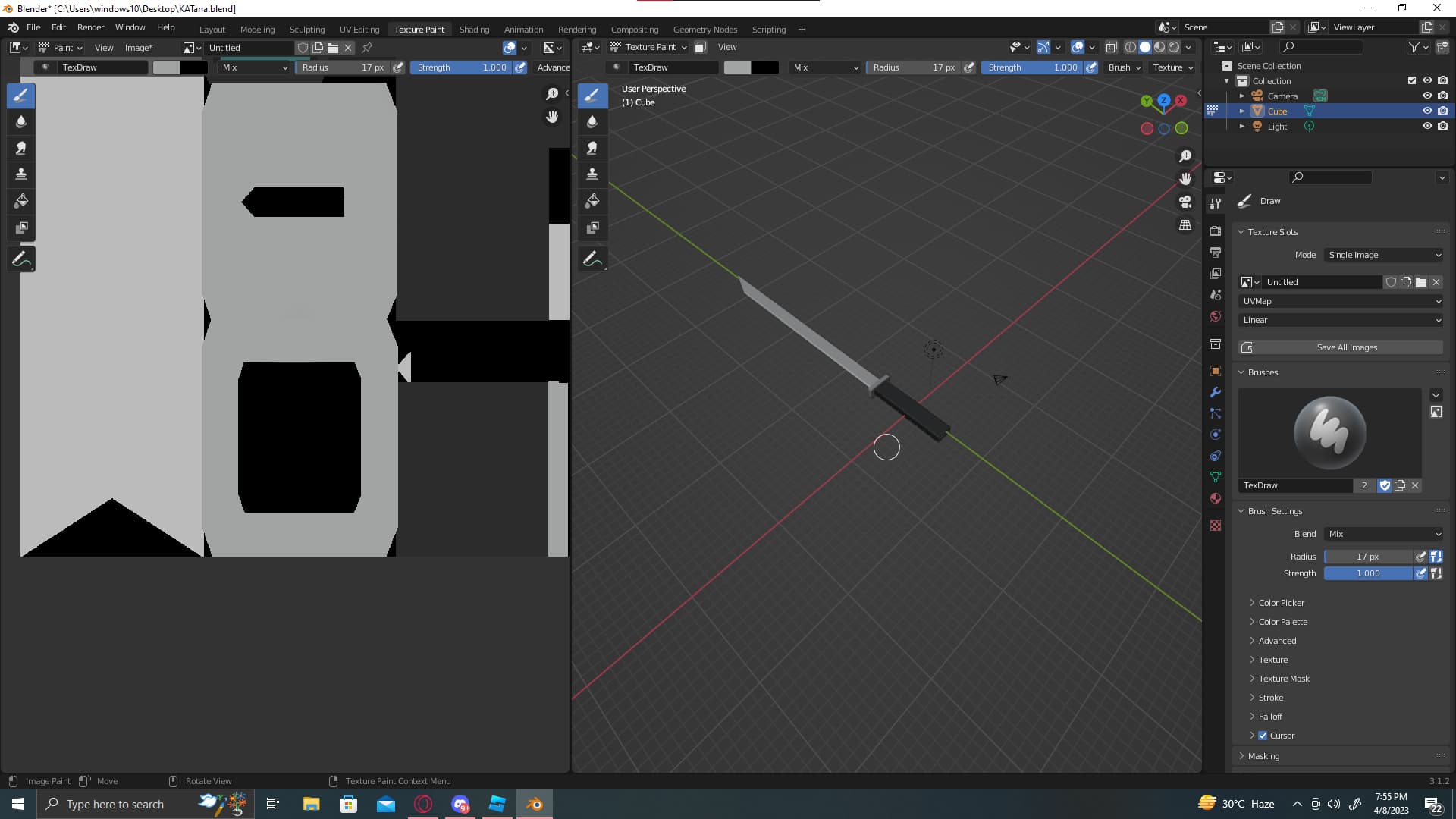
Task: Click the TexDraw brush preview thumbnail
Action: pos(1329,433)
